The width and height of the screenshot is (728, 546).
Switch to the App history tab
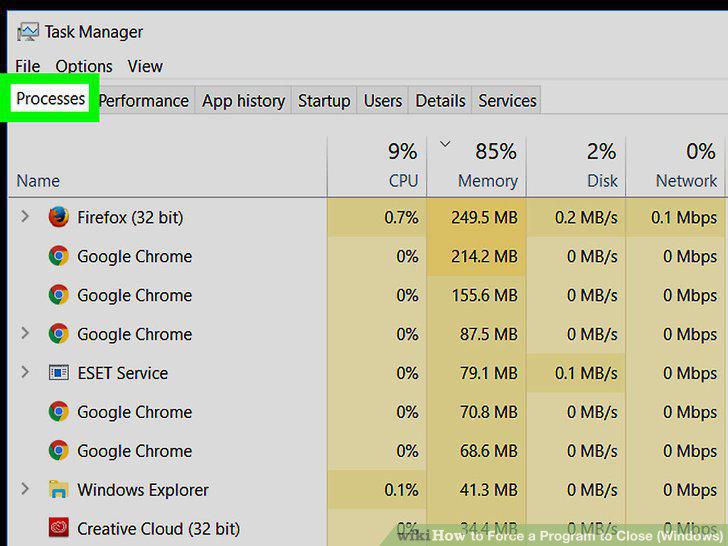coord(243,100)
